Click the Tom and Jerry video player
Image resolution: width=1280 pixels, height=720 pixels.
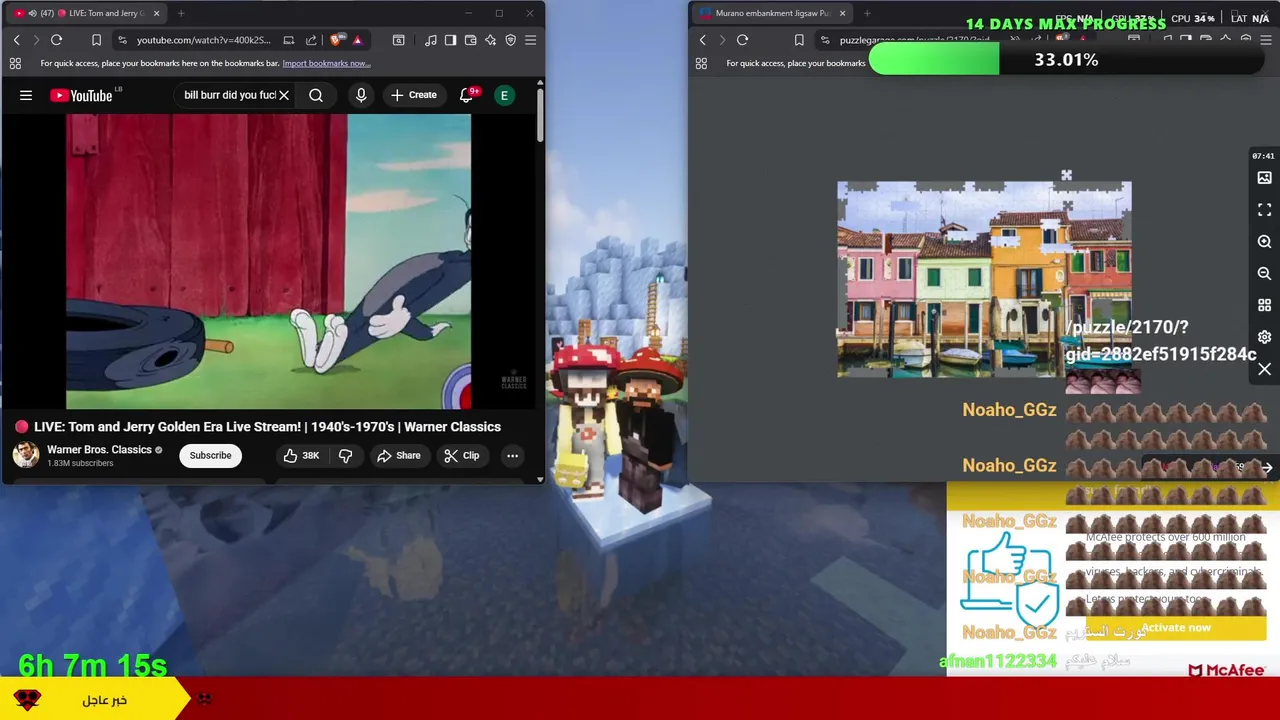[268, 262]
